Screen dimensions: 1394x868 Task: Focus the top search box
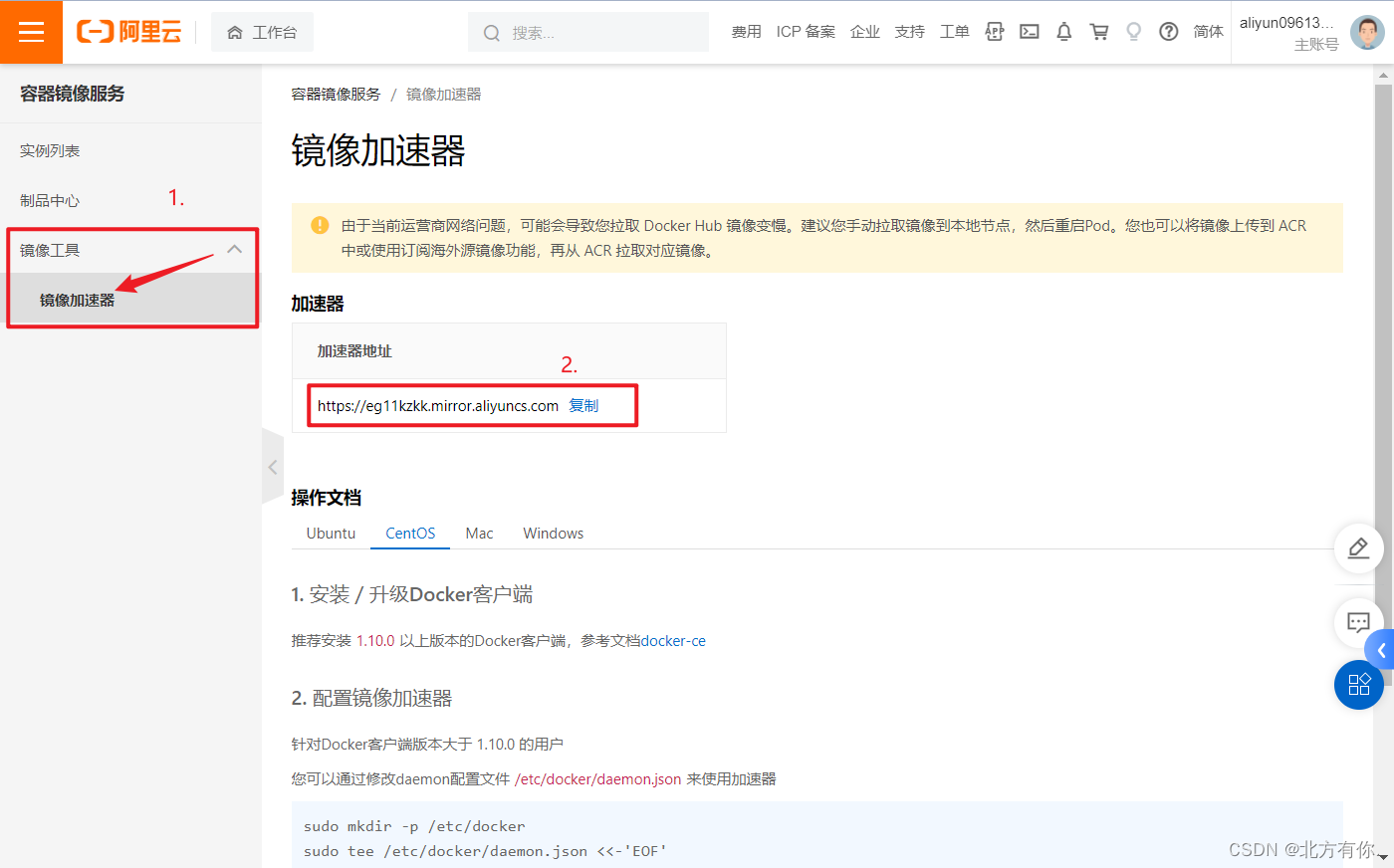[x=588, y=32]
